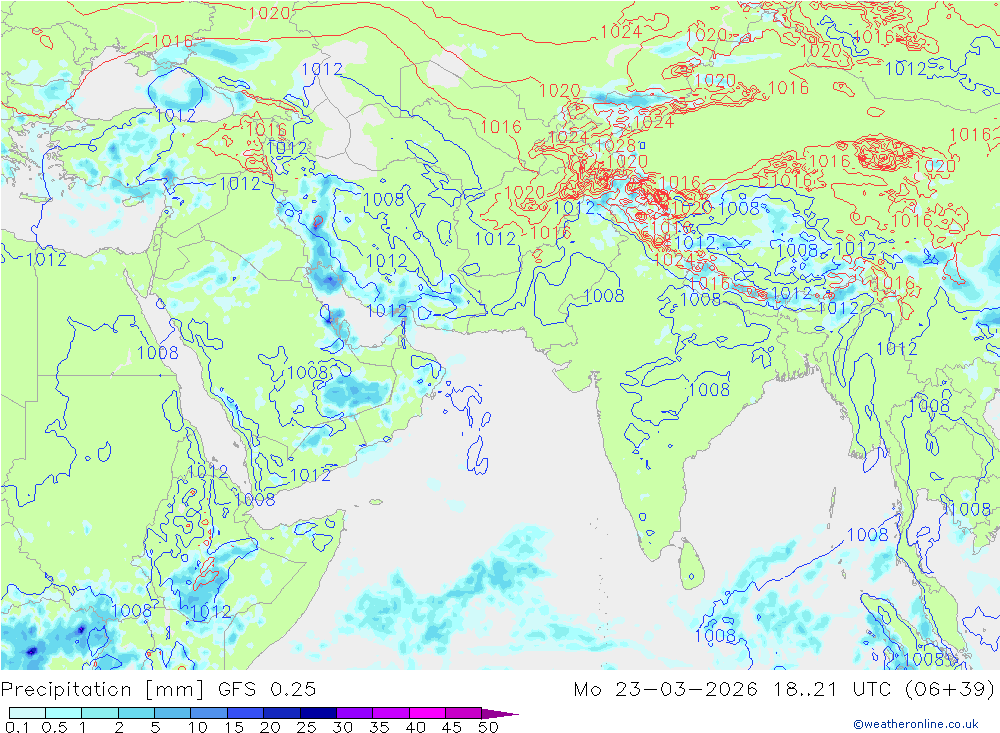This screenshot has width=1000, height=733.
Task: Click the legend value '20'
Action: [270, 727]
